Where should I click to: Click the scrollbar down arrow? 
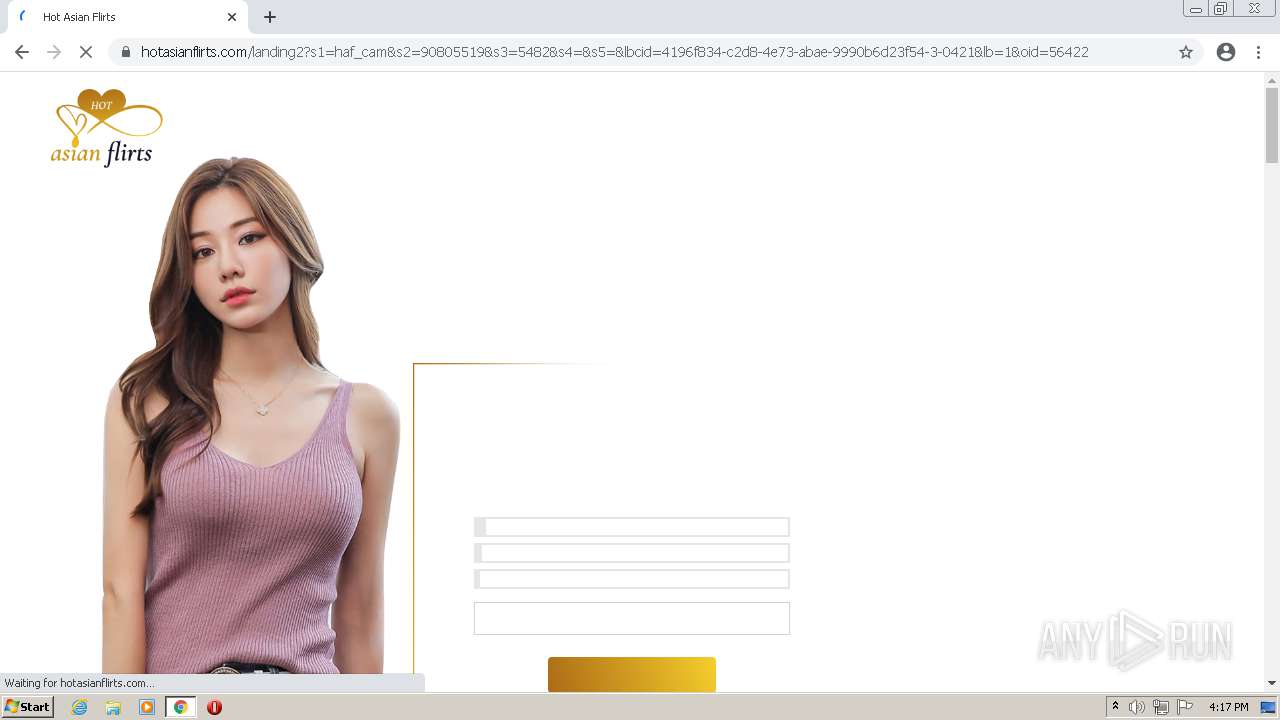coord(1272,683)
